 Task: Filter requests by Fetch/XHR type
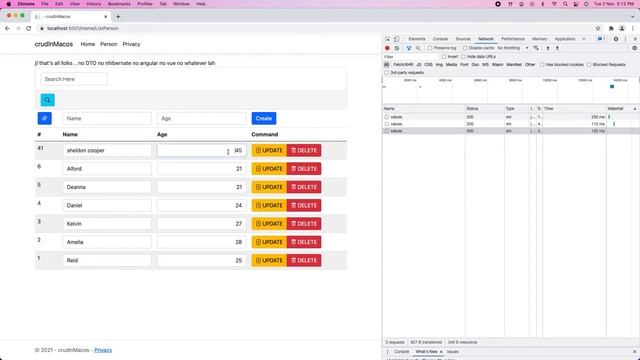(403, 65)
